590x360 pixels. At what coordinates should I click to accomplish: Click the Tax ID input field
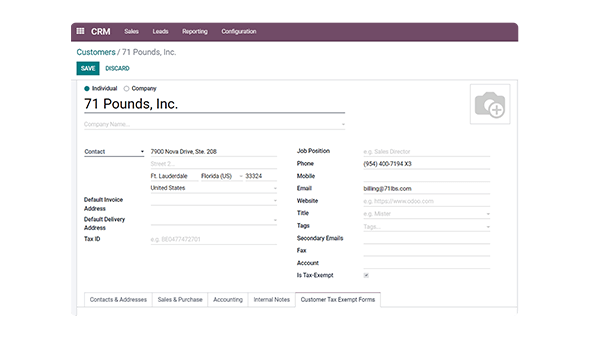[x=214, y=239]
